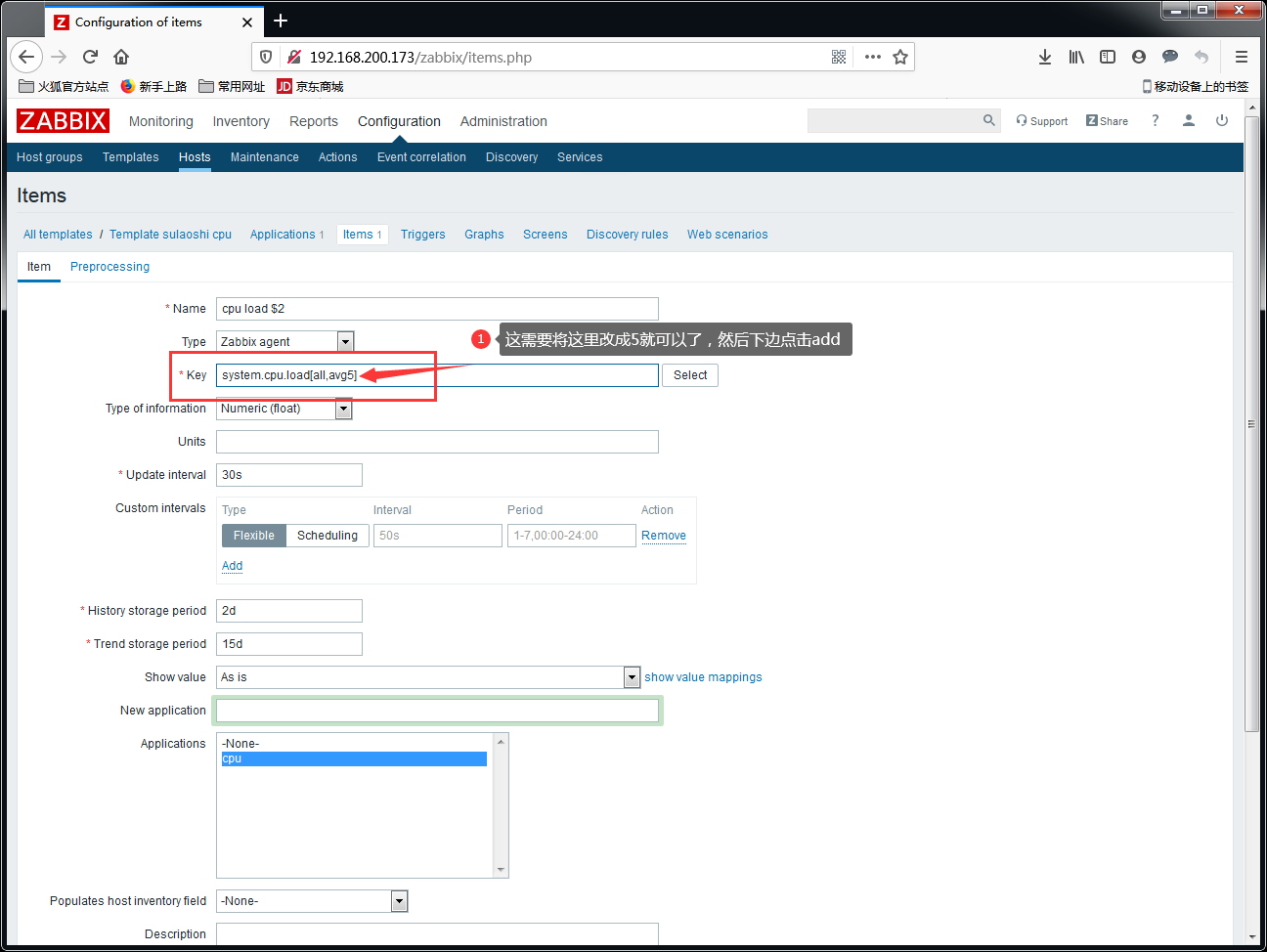Screen dimensions: 1267x952
Task: Open the Zabbix user profile icon
Action: pyautogui.click(x=1189, y=120)
